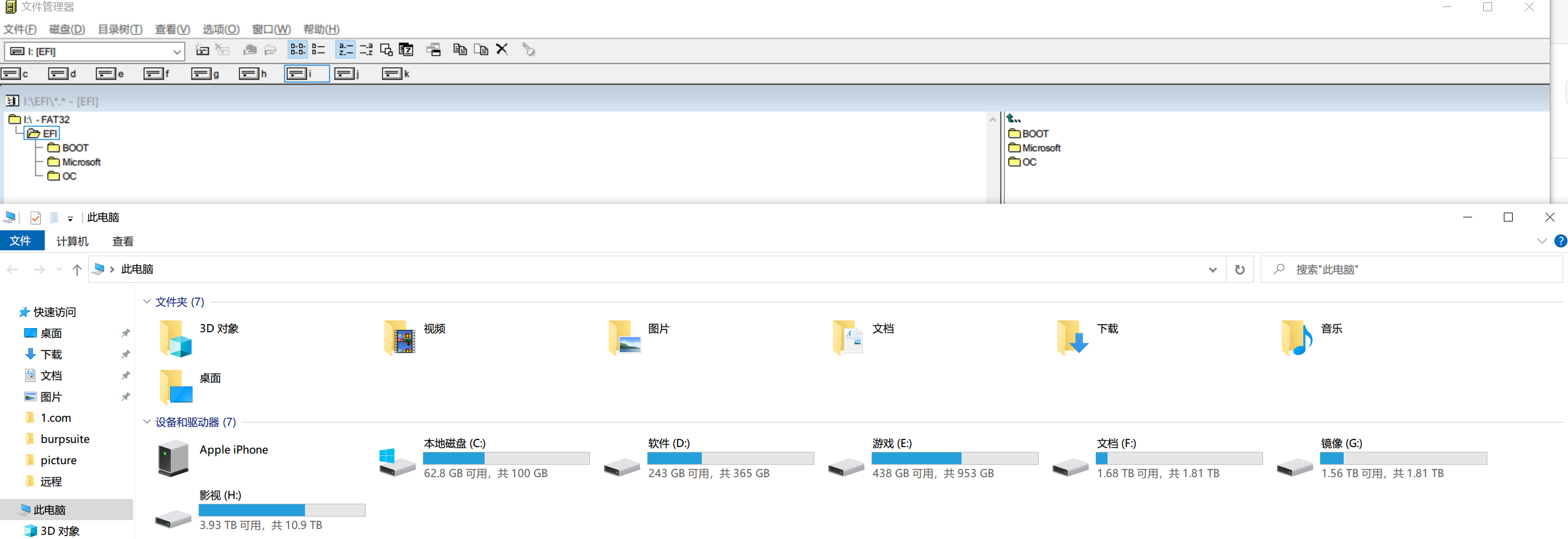Click the up-directory arrow in file pane
The image size is (1568, 539).
tap(1013, 119)
